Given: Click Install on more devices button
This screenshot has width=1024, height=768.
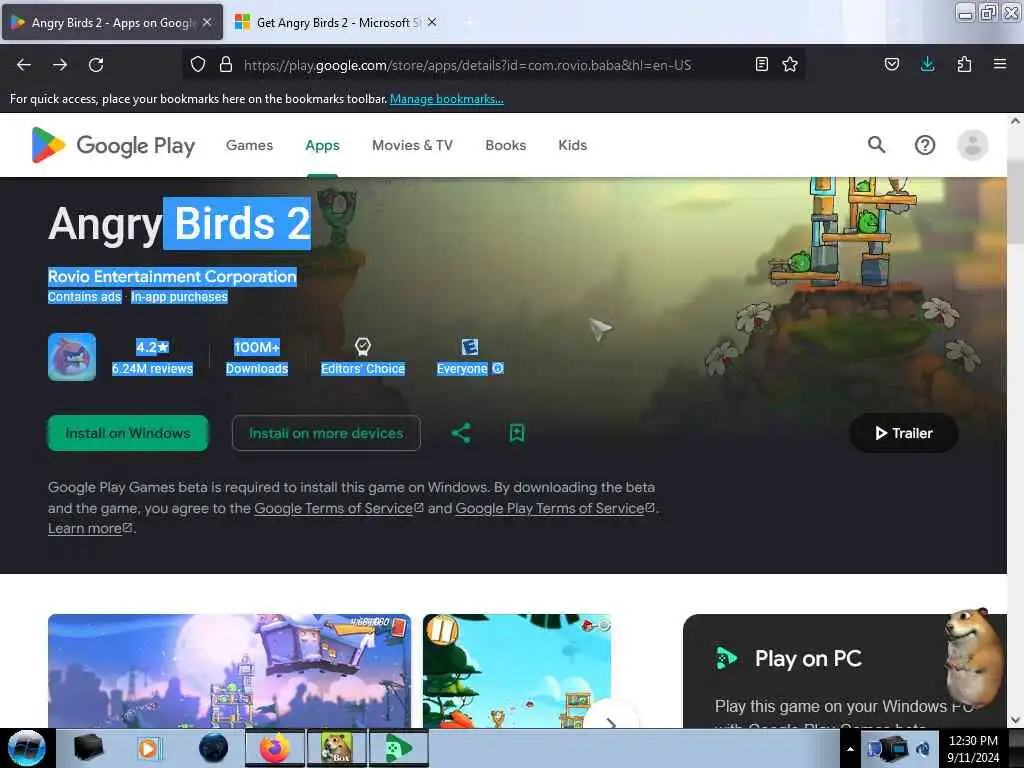Looking at the screenshot, I should [326, 433].
